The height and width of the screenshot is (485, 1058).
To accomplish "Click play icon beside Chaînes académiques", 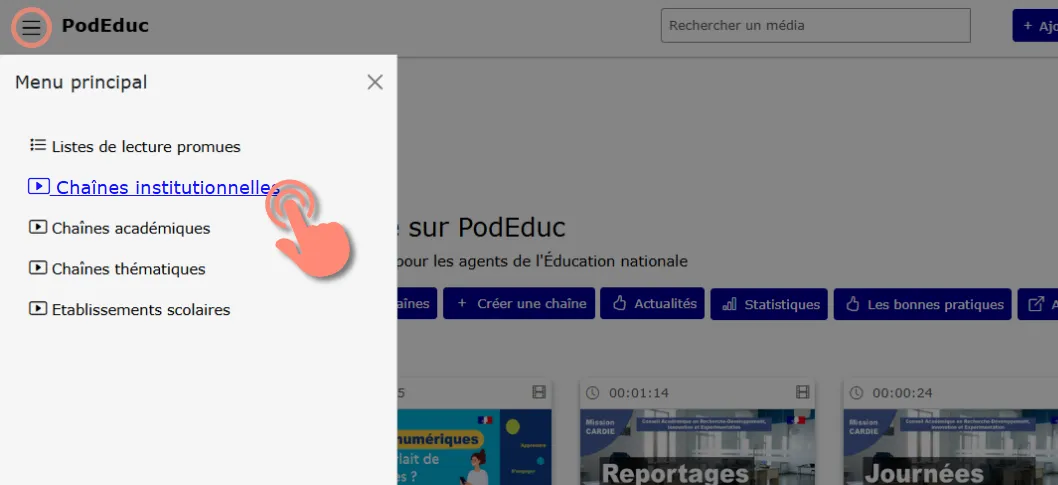I will 38,227.
